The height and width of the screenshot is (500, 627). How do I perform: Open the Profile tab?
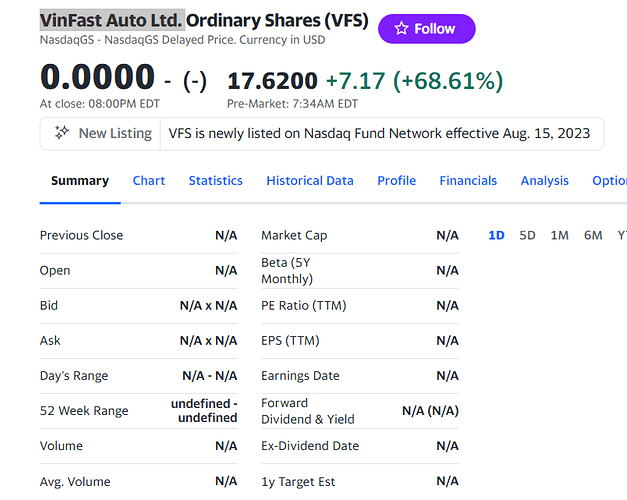click(397, 181)
